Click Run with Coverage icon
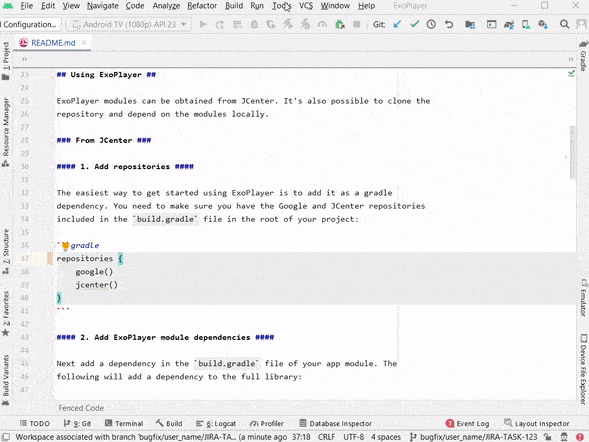This screenshot has width=589, height=442. click(271, 24)
